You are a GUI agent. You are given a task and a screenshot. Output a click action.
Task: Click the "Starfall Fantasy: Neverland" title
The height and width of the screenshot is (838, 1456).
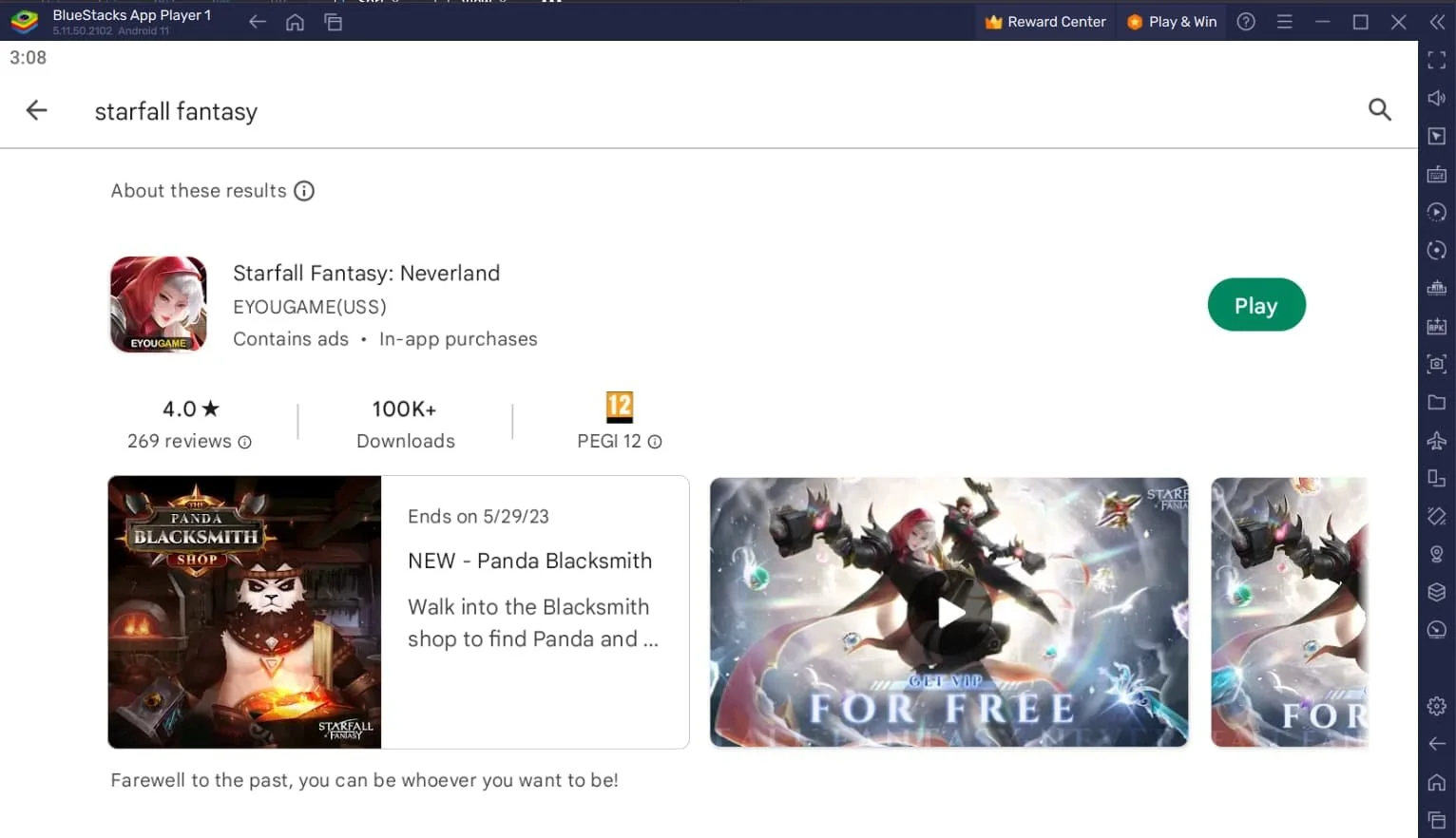pos(366,274)
